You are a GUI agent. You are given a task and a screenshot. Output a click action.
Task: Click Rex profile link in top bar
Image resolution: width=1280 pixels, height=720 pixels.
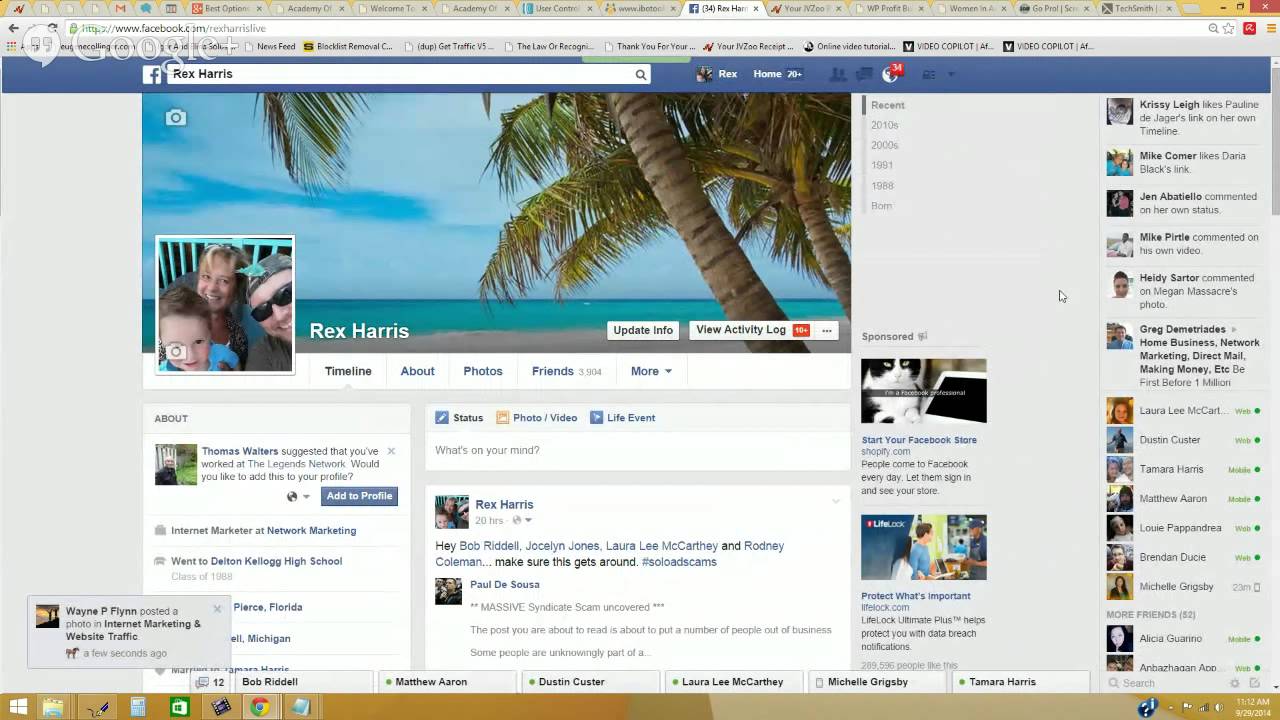click(x=717, y=74)
